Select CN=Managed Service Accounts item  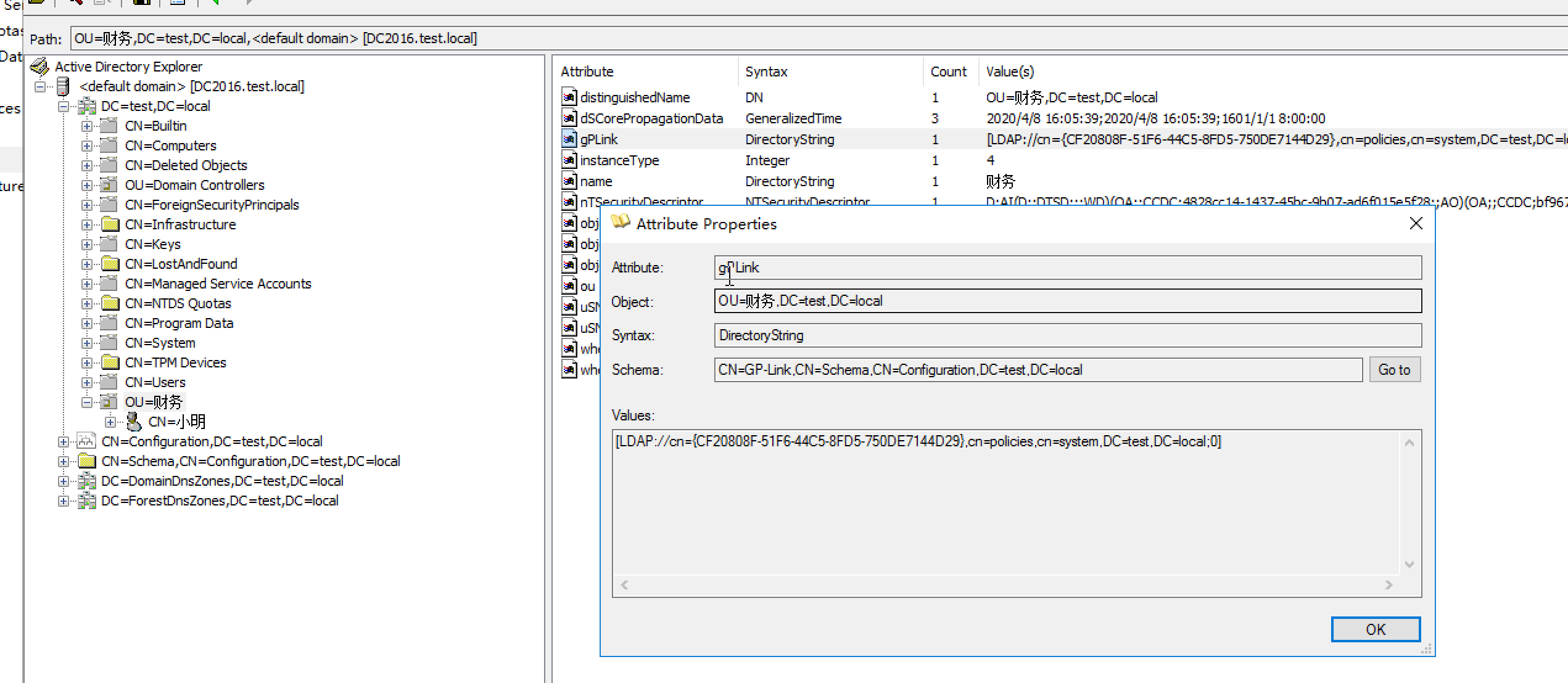(x=218, y=284)
